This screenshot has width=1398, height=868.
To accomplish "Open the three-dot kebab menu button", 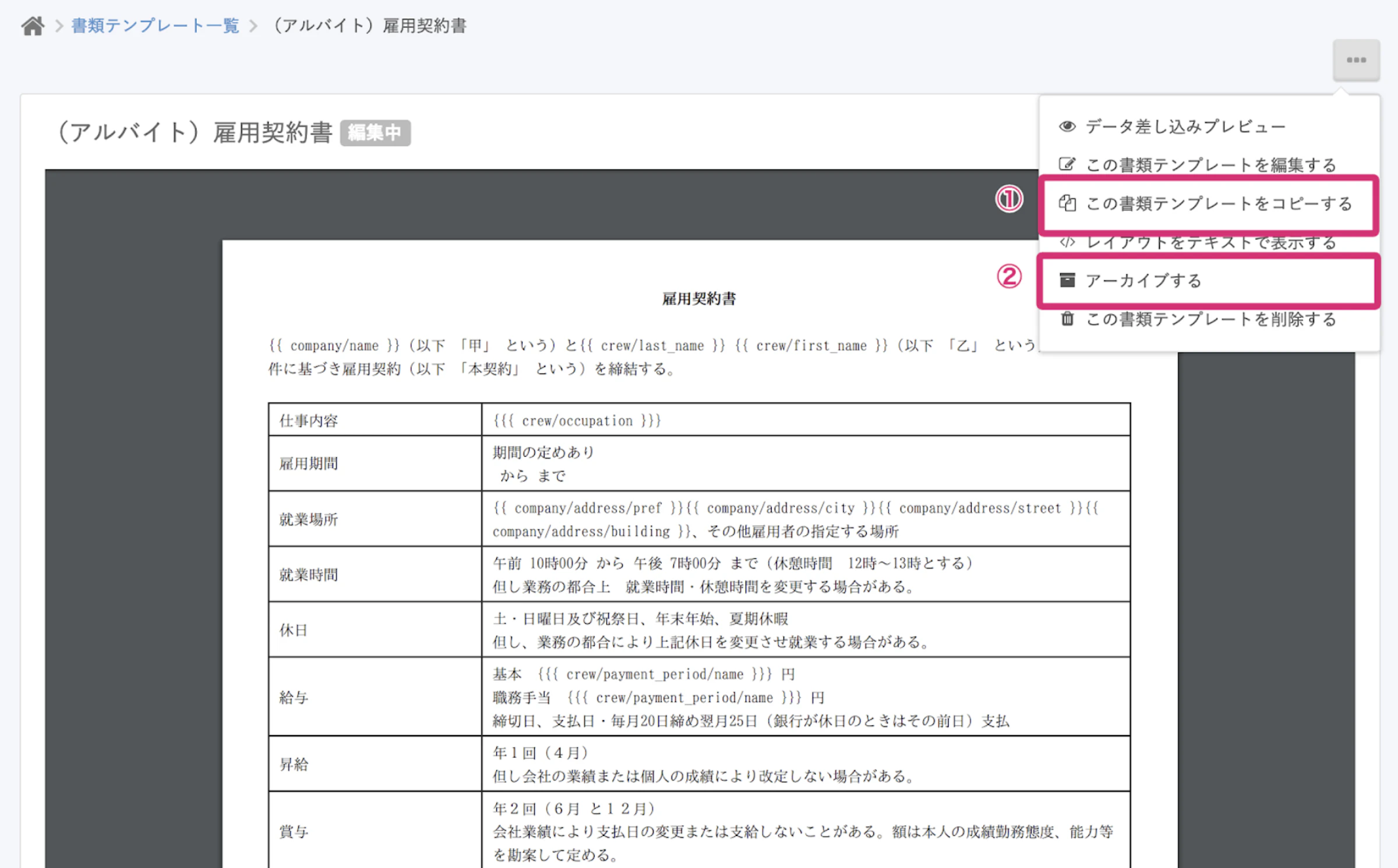I will (1356, 59).
